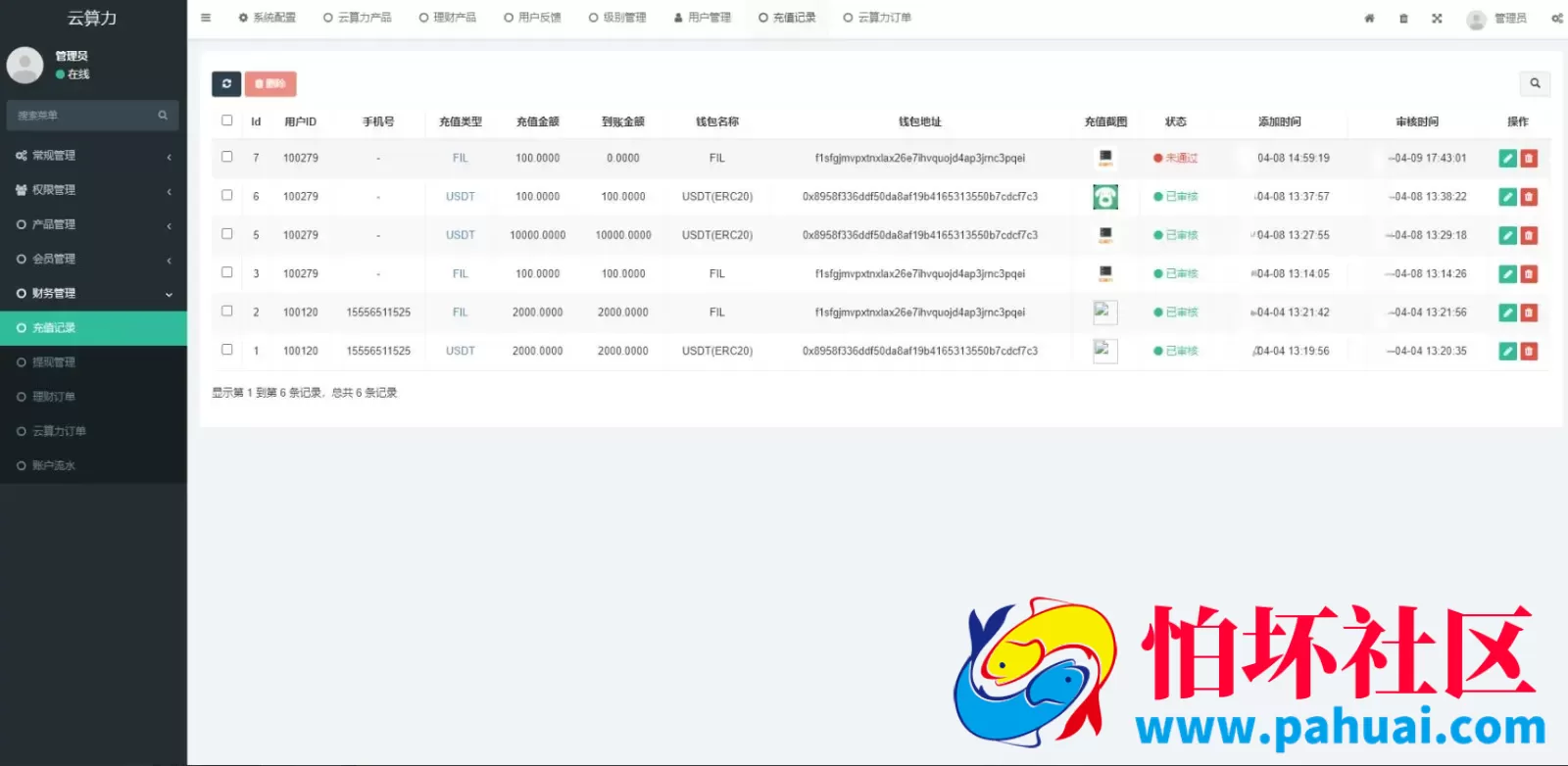Viewport: 1568px width, 766px height.
Task: Delete record Id 5 with red trash
Action: [x=1529, y=235]
